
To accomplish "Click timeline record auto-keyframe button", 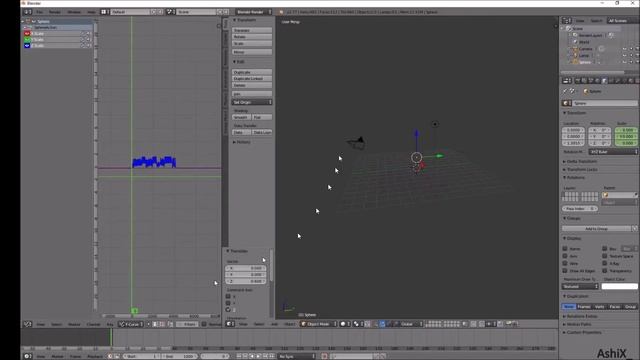I will tap(324, 356).
